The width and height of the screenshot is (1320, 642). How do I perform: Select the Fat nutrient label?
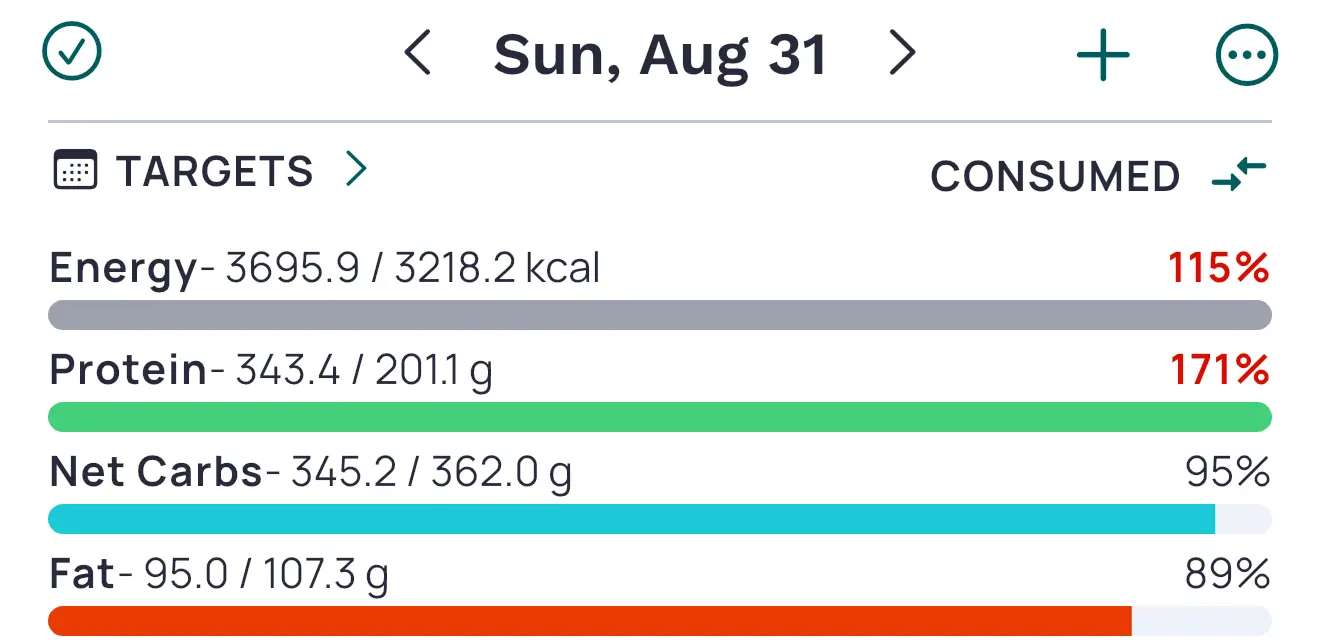coord(81,575)
